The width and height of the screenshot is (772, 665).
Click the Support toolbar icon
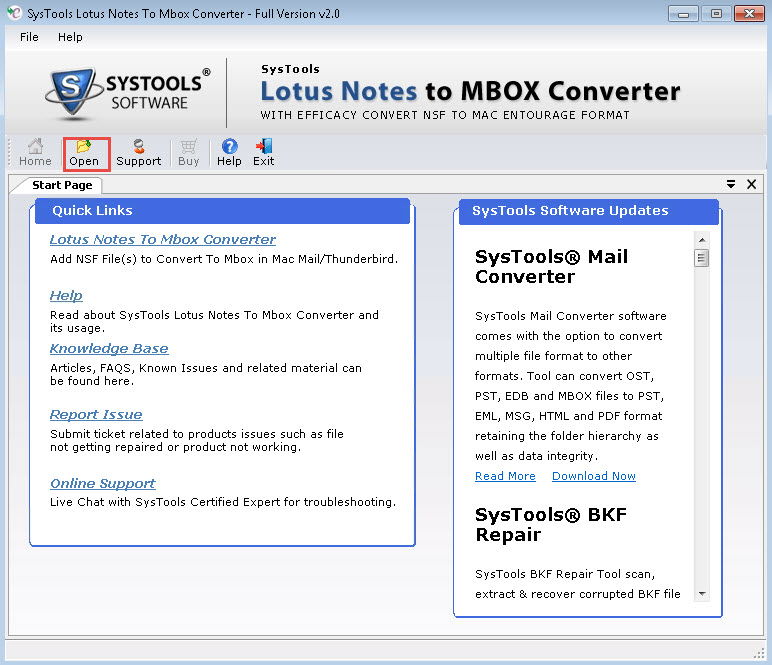tap(138, 153)
